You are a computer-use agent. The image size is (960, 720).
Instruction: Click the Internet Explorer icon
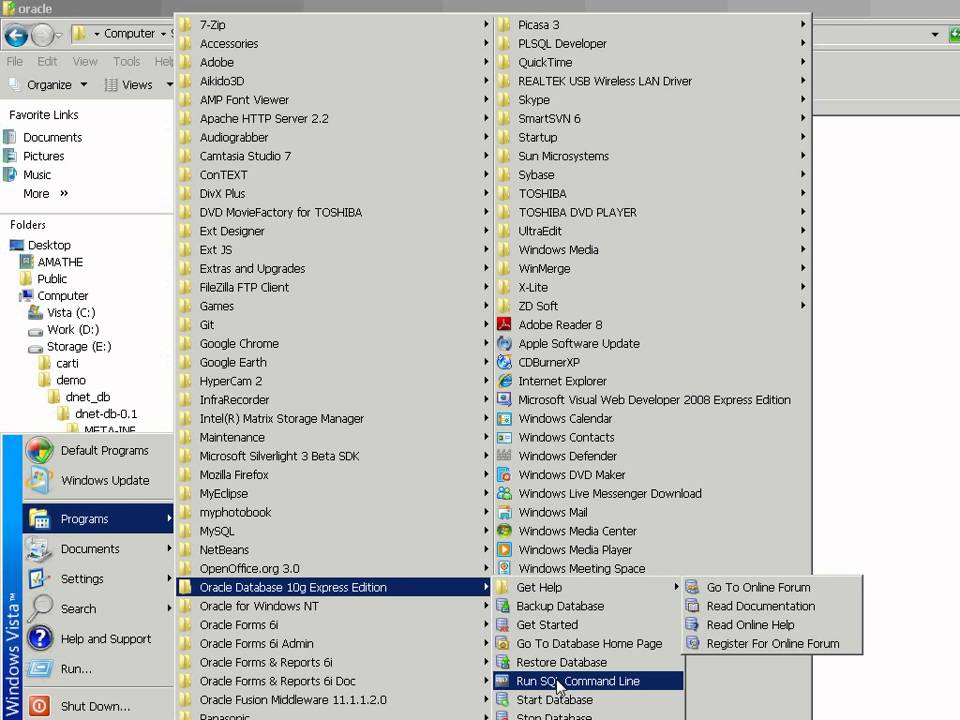(x=504, y=381)
